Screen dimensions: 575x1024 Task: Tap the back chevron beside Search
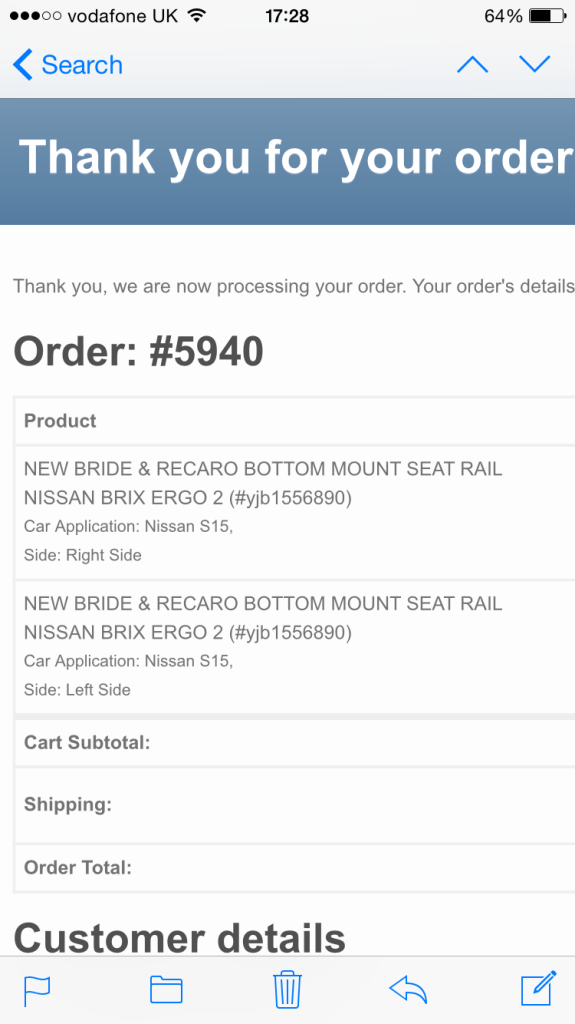click(x=22, y=65)
